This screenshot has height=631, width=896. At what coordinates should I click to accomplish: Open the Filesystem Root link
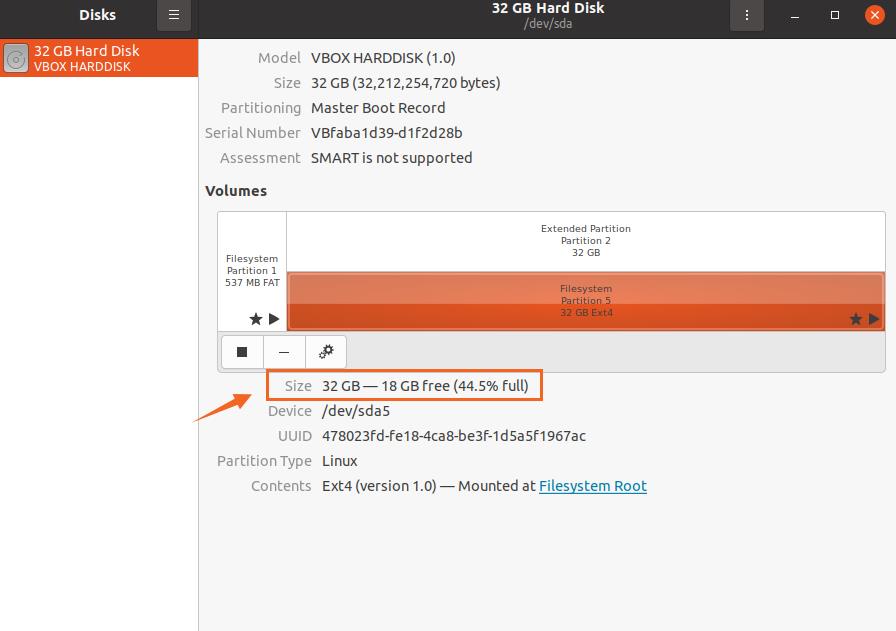(x=593, y=486)
